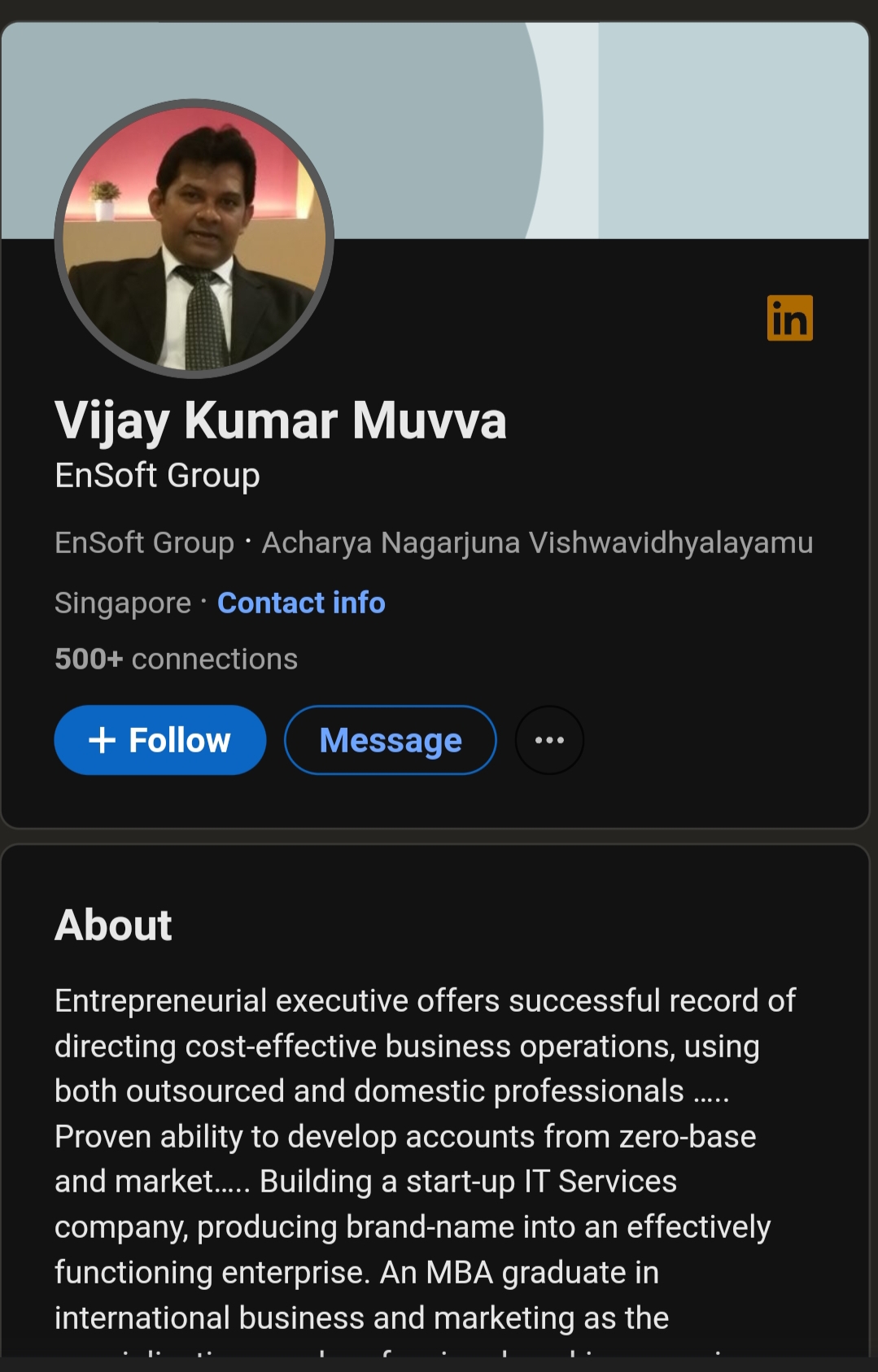
Task: Select the Vijay Kumar Muvva name heading
Action: [x=281, y=420]
